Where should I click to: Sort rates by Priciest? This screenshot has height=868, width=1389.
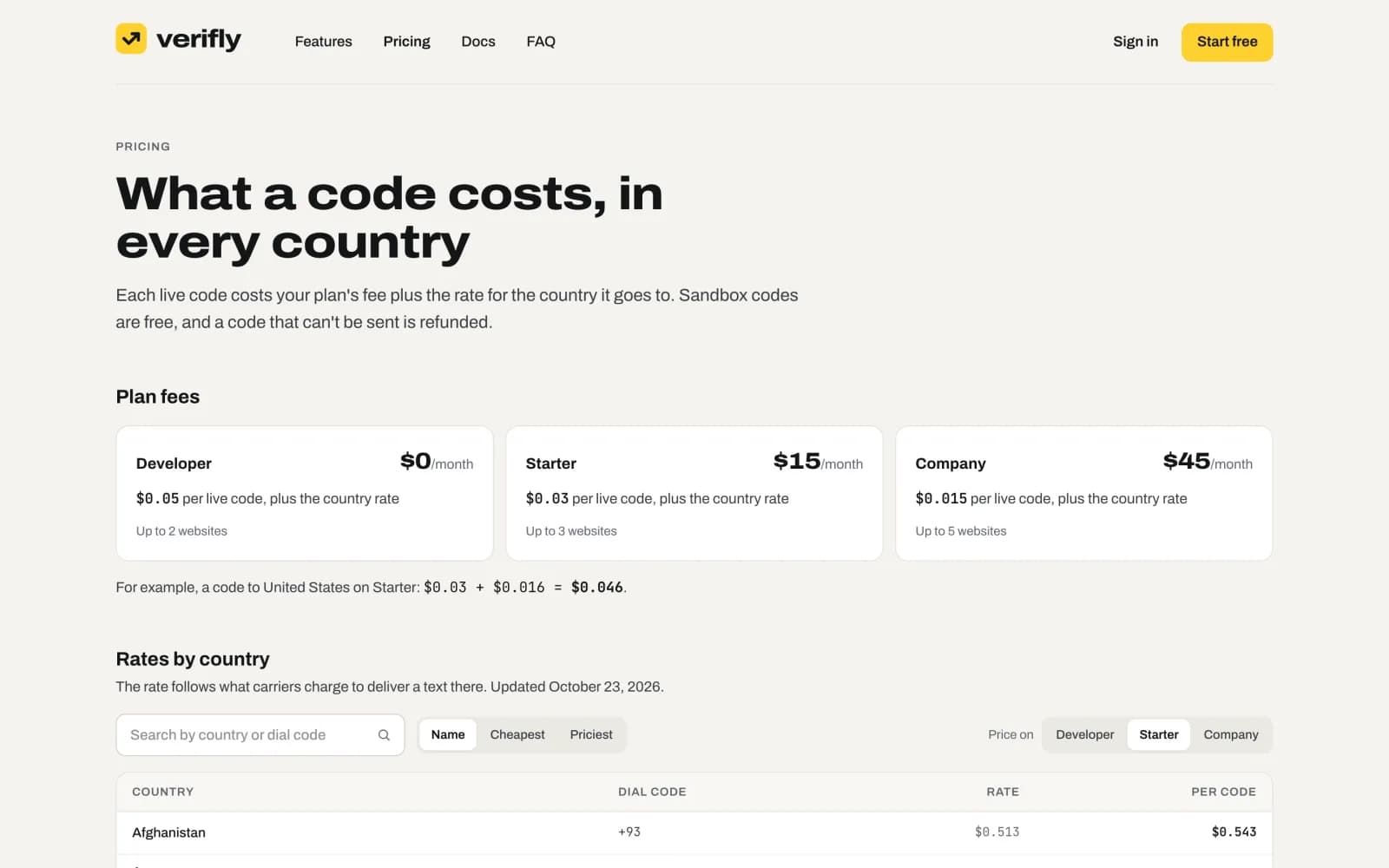(591, 734)
